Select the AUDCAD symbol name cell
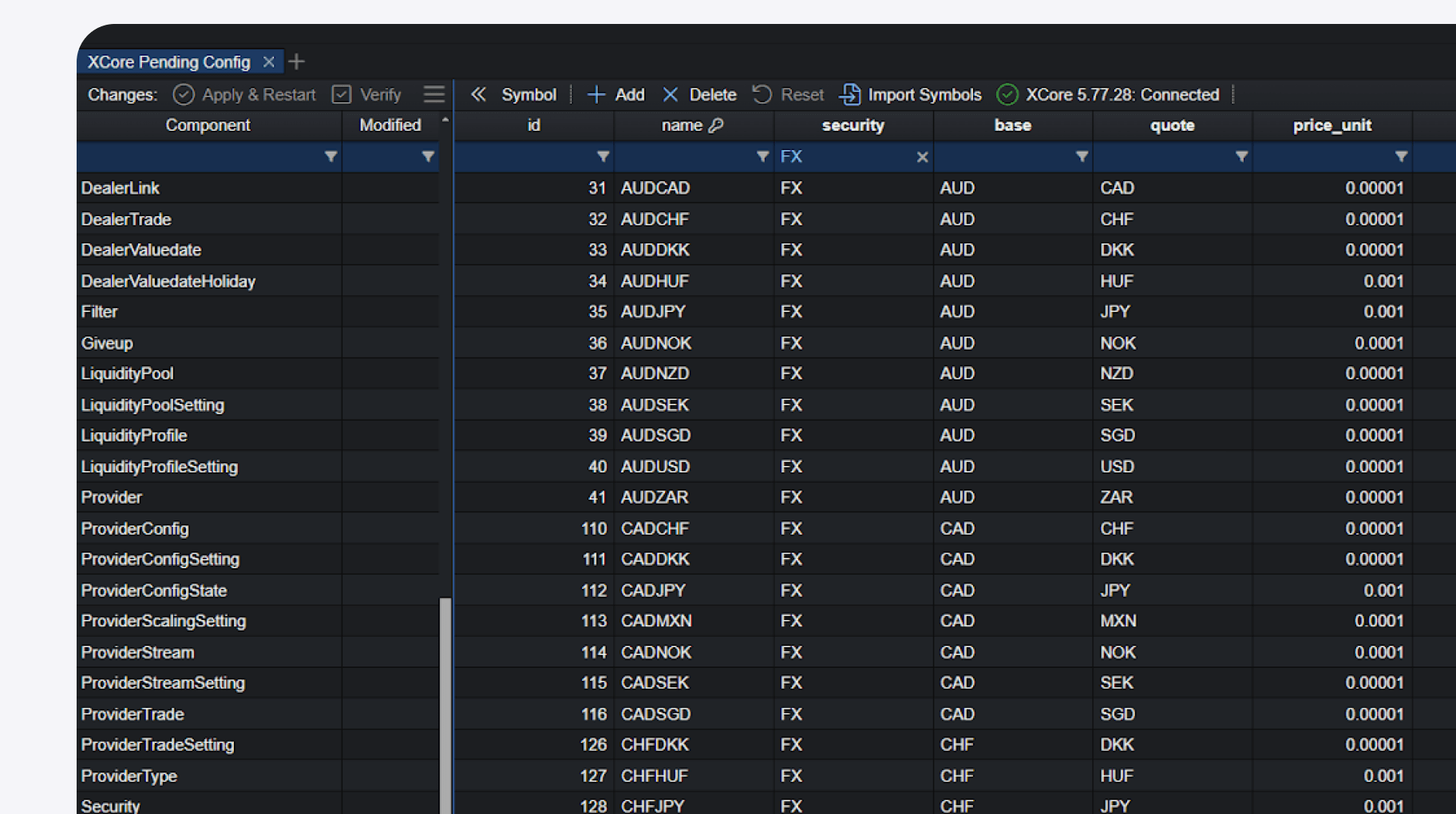This screenshot has width=1456, height=814. pos(694,188)
